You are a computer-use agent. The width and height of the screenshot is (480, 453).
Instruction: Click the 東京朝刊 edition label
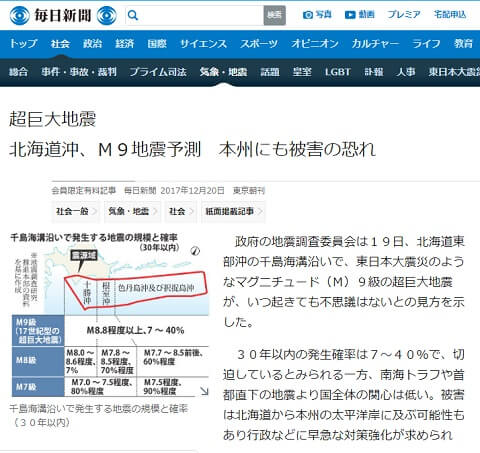249,191
